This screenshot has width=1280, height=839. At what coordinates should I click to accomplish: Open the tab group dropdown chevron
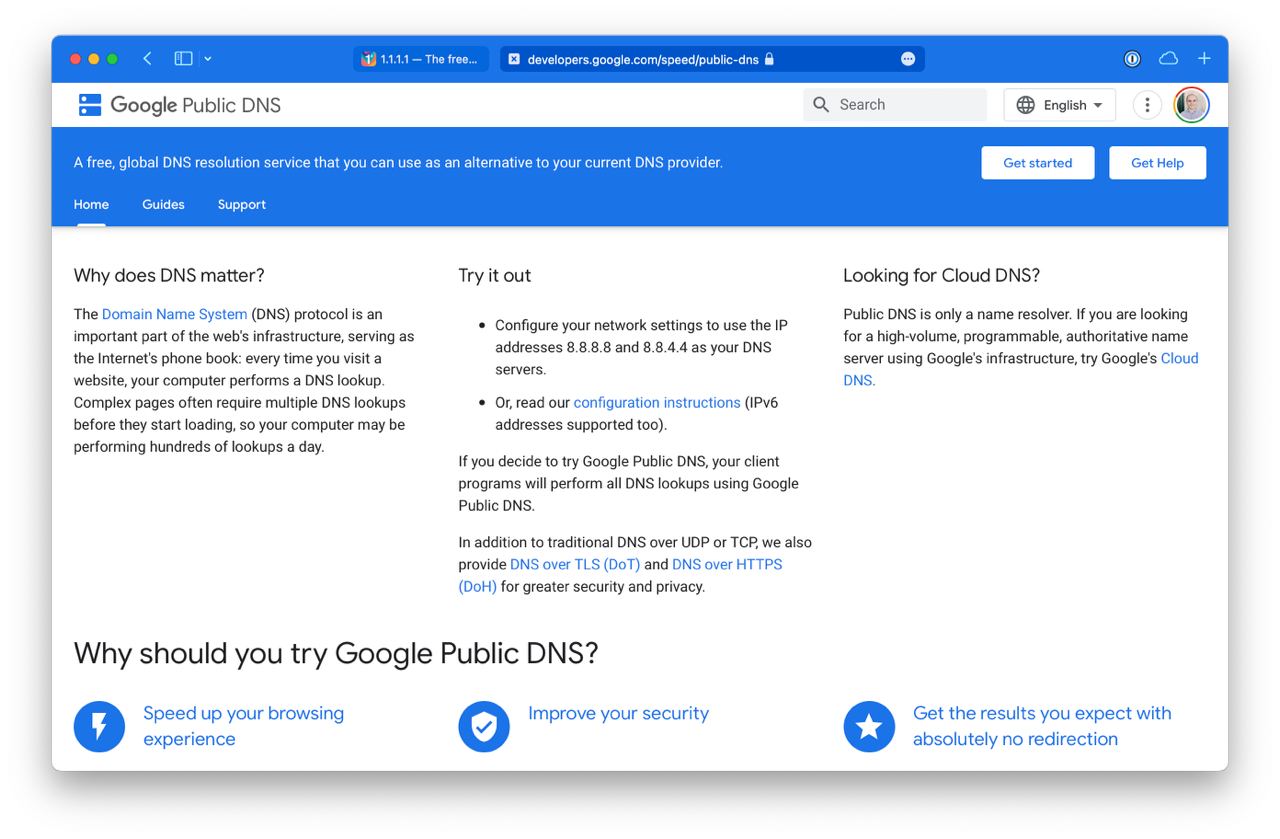(208, 59)
